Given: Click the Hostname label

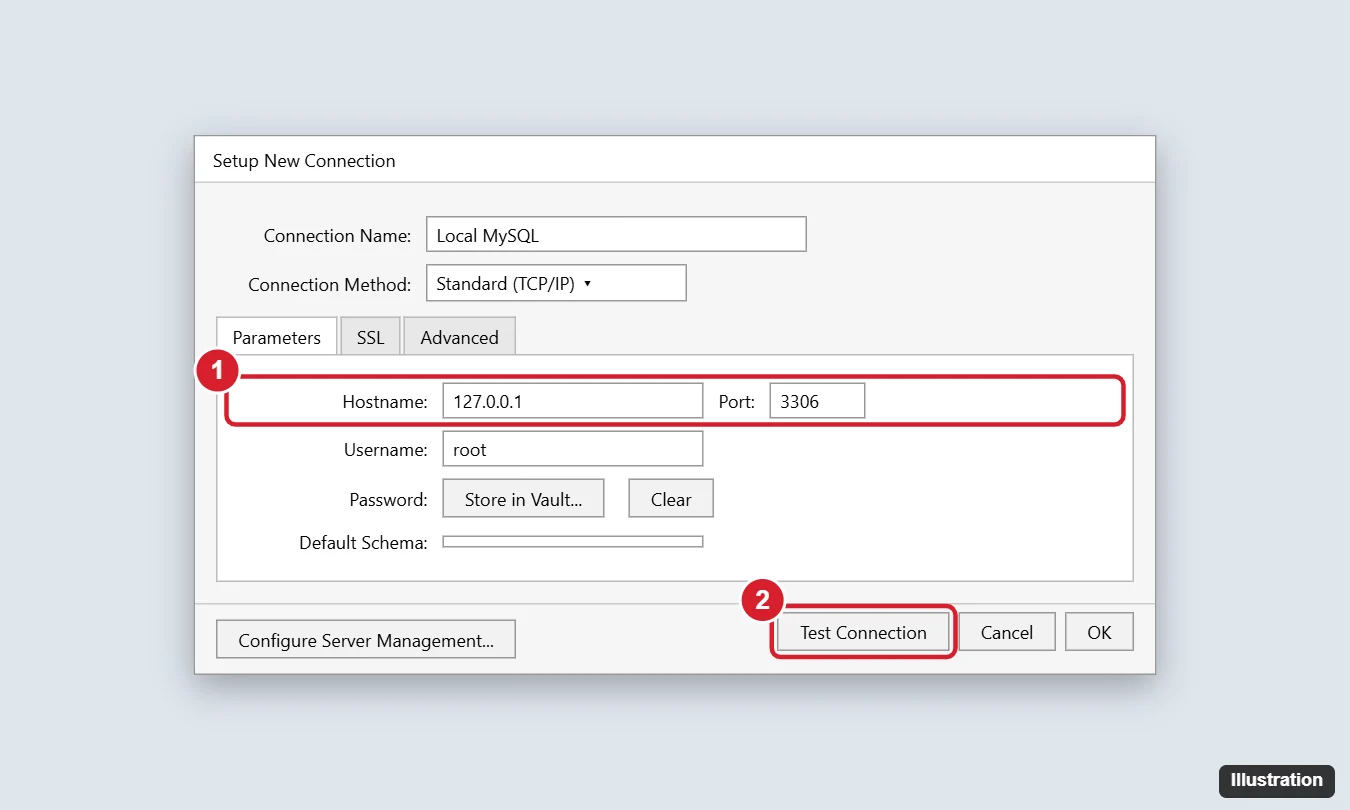Looking at the screenshot, I should point(385,402).
